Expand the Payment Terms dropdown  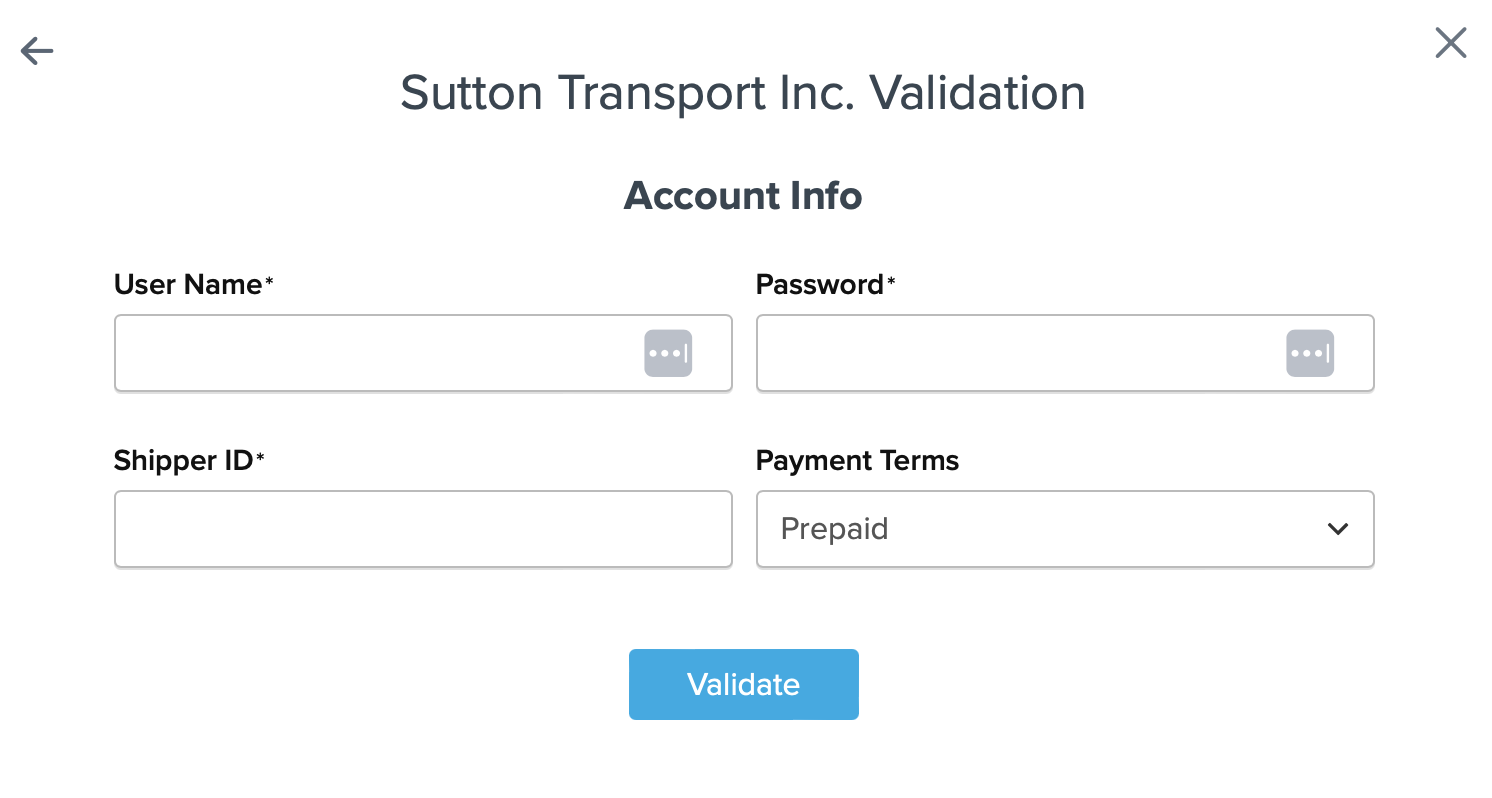1064,529
